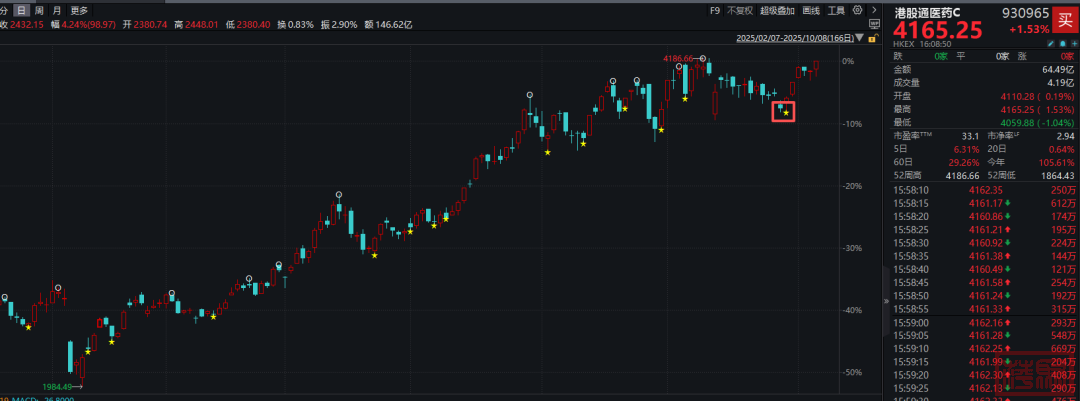The image size is (1080, 401).
Task: Click the red-boxed candlestick star marker
Action: pyautogui.click(x=784, y=111)
